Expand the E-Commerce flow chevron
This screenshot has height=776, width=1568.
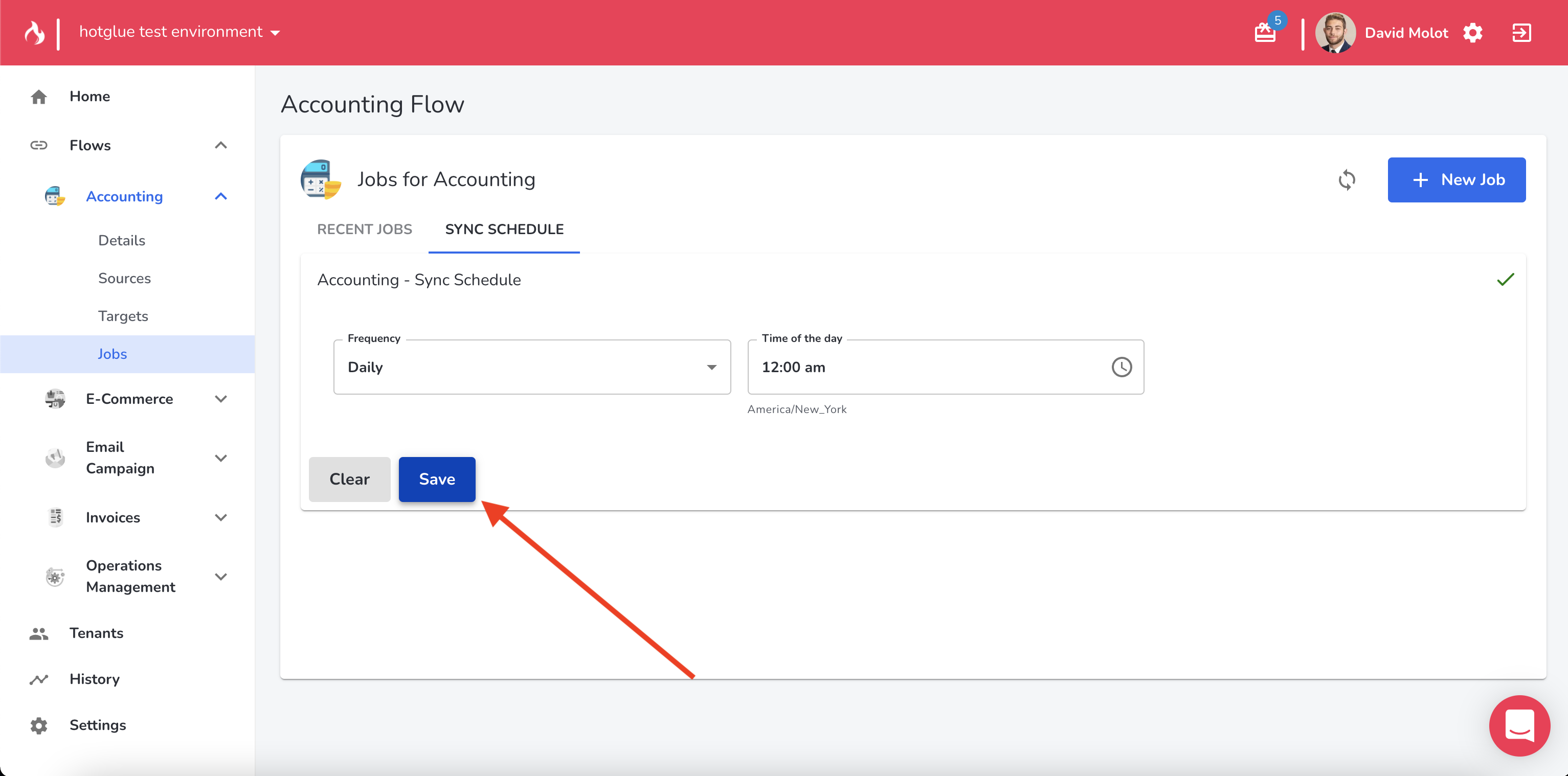pyautogui.click(x=221, y=399)
